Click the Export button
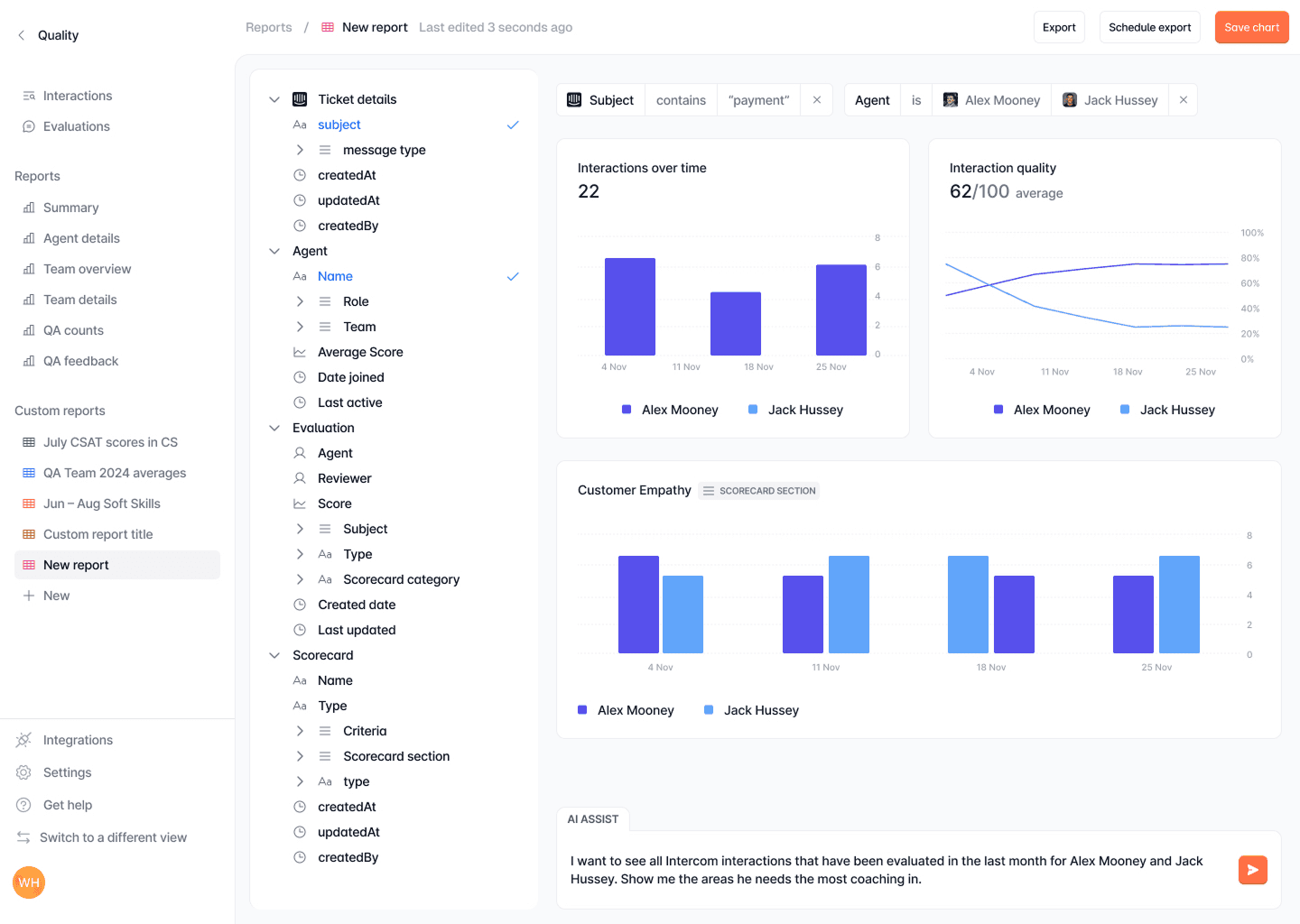Screen dimensions: 1300x924 [x=1059, y=27]
